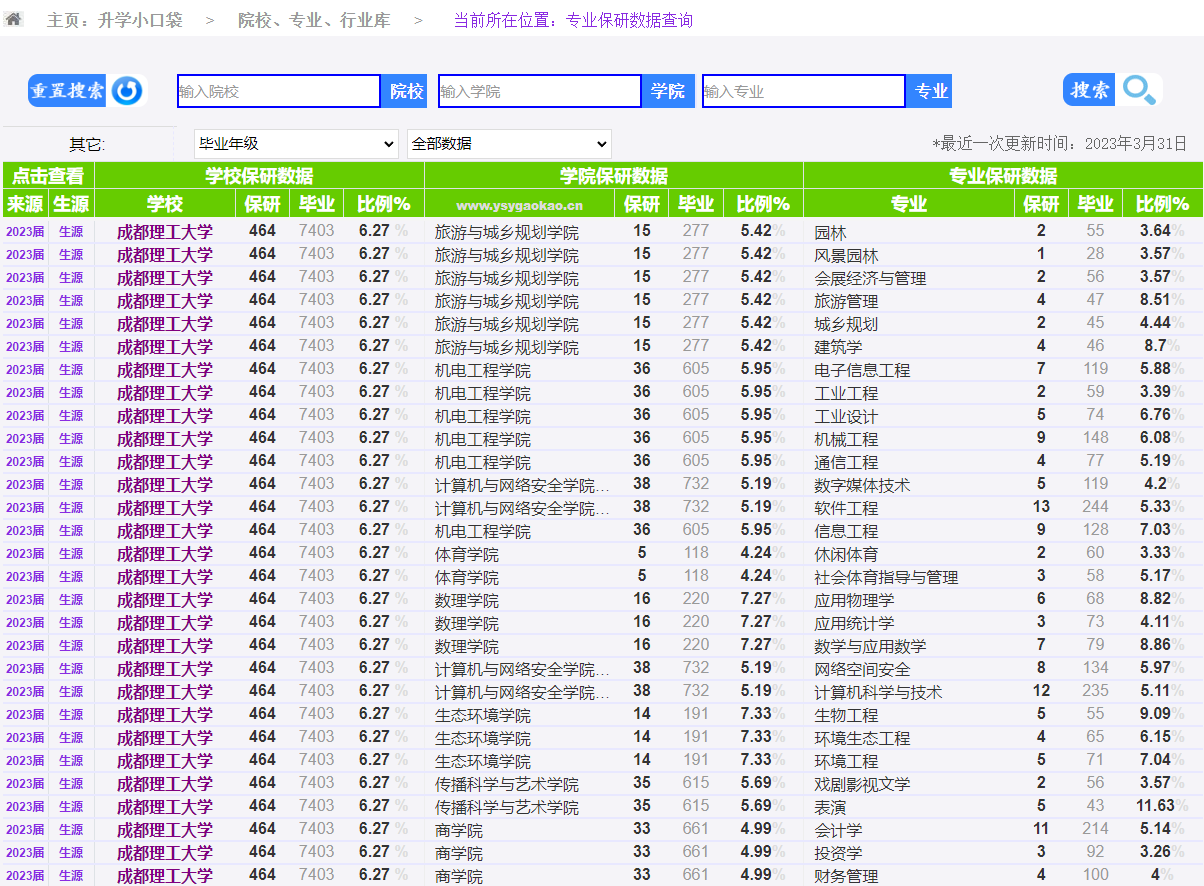Click the blue 专业 button

pos(931,91)
